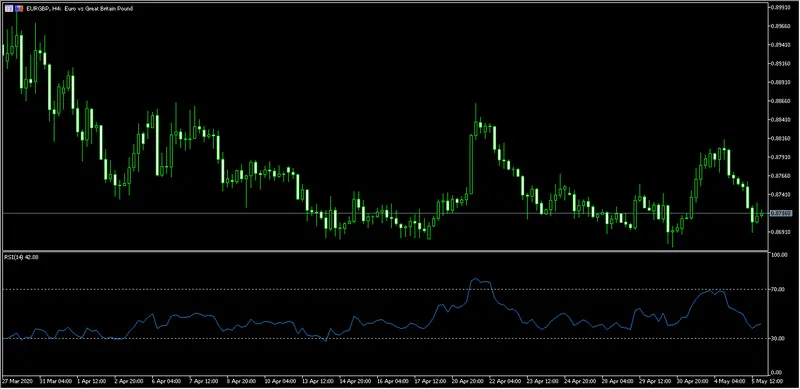Click the current price tag 0.87160
Image resolution: width=800 pixels, height=389 pixels.
(781, 213)
